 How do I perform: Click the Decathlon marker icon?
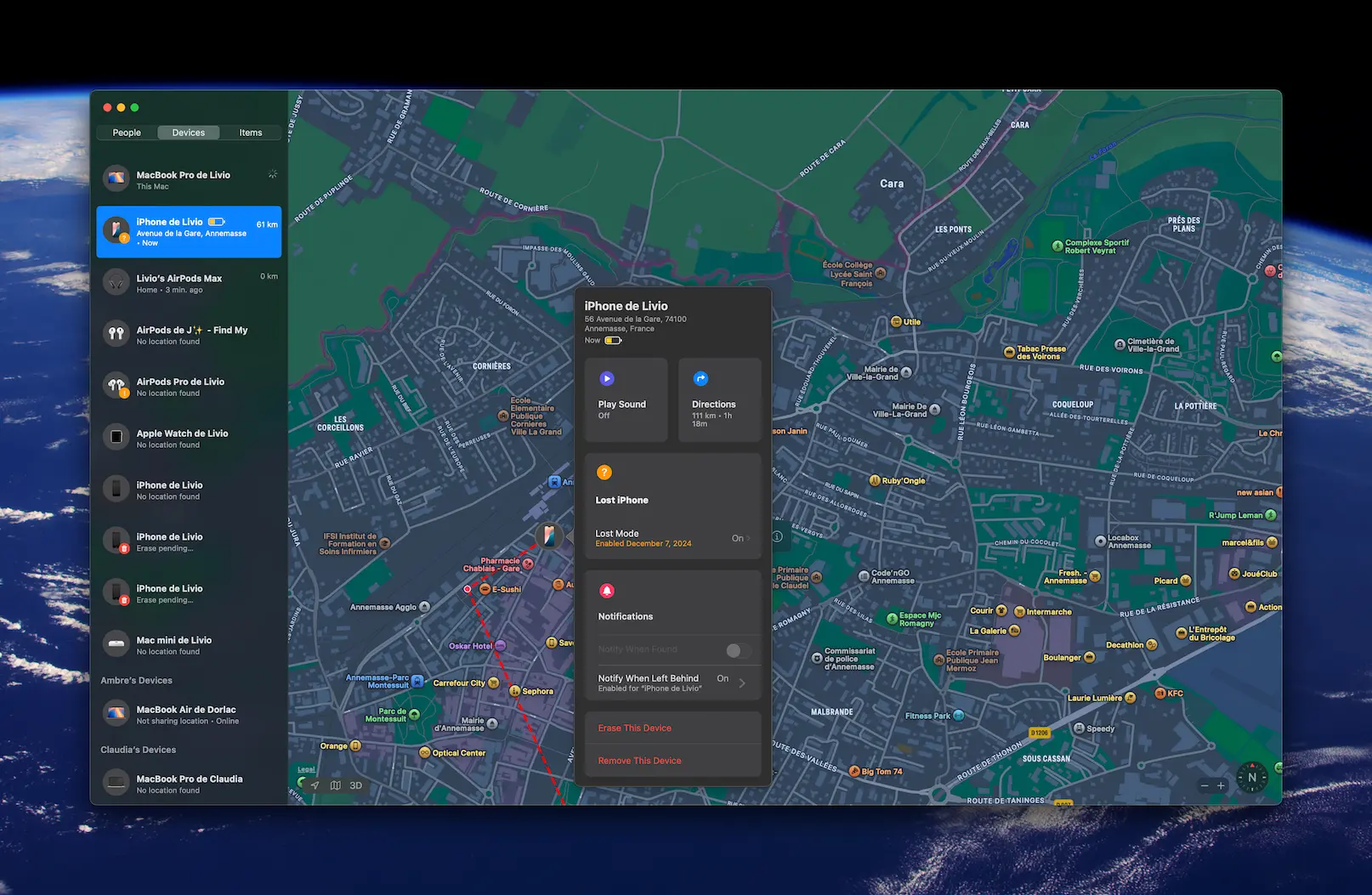1152,645
